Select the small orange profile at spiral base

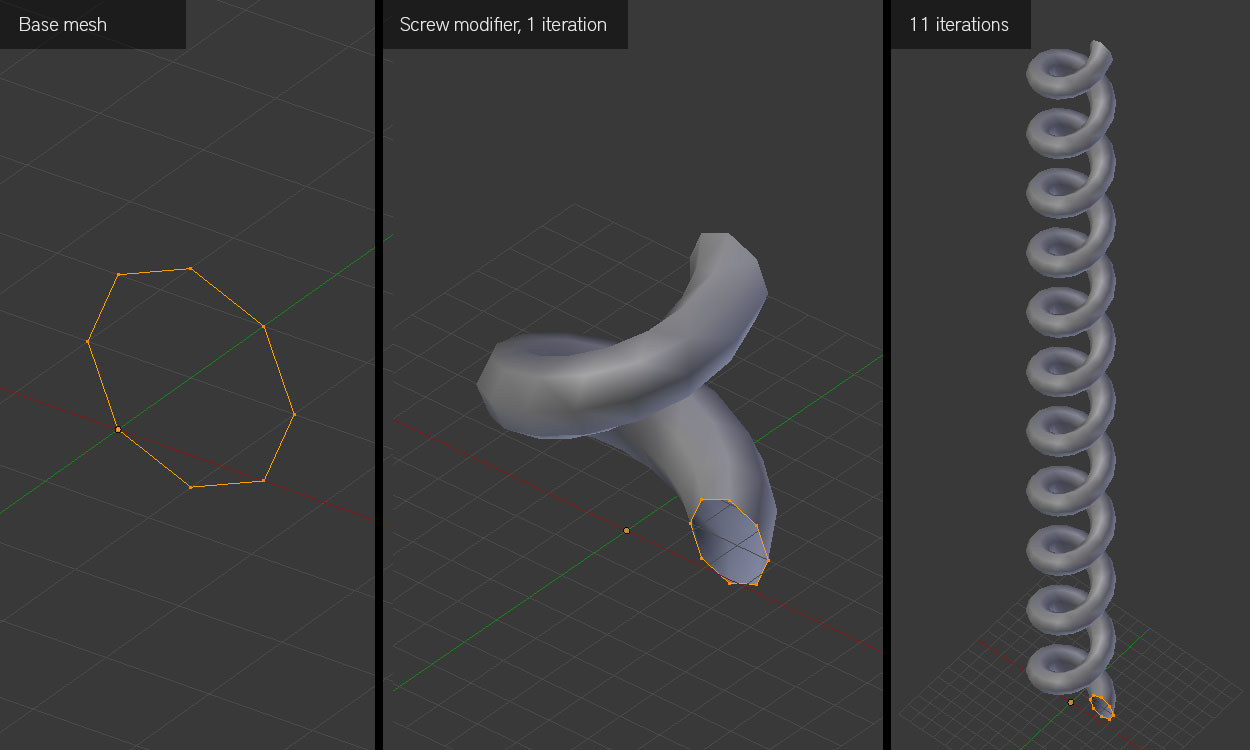pyautogui.click(x=1101, y=707)
